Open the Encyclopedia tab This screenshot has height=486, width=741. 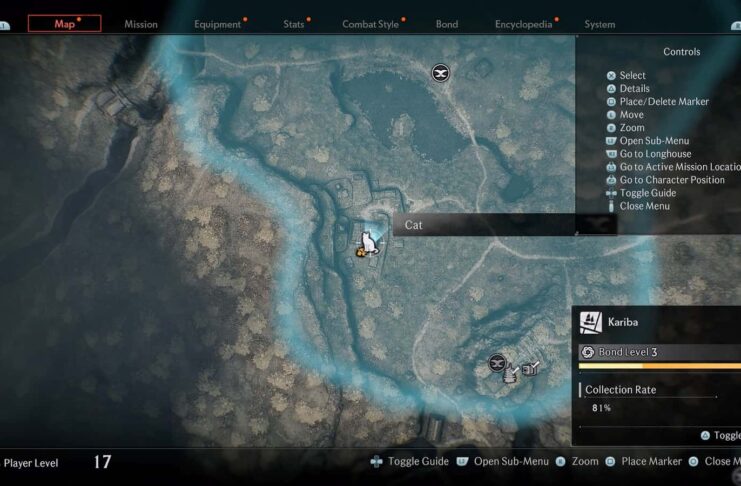524,24
